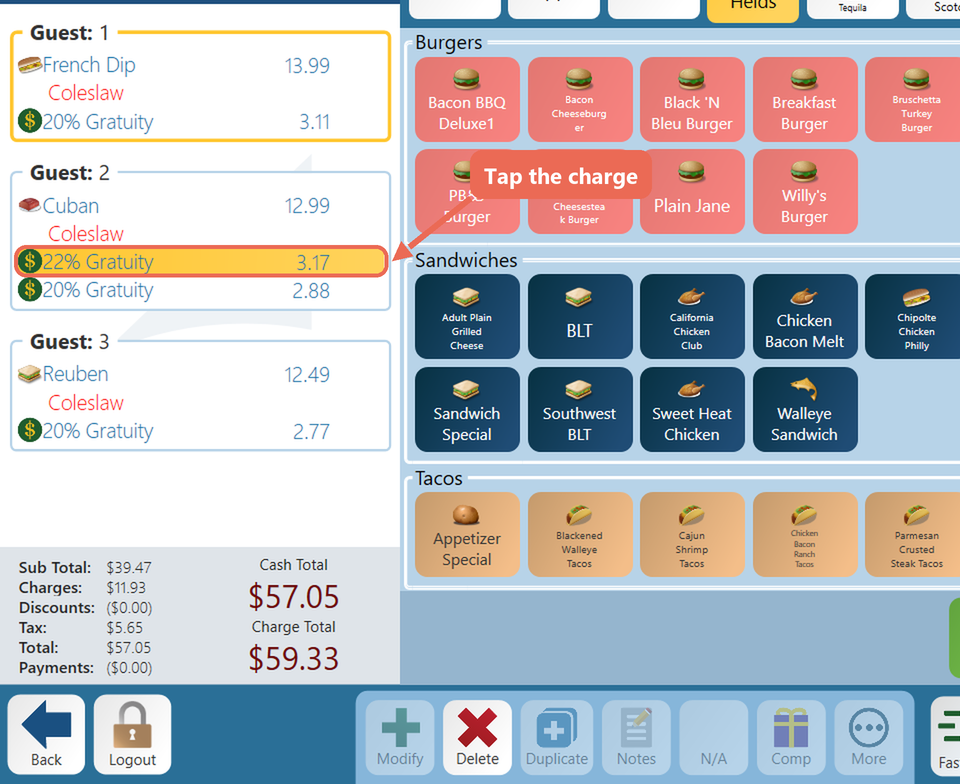This screenshot has height=784, width=960.
Task: Tap the Notes button
Action: (x=636, y=737)
